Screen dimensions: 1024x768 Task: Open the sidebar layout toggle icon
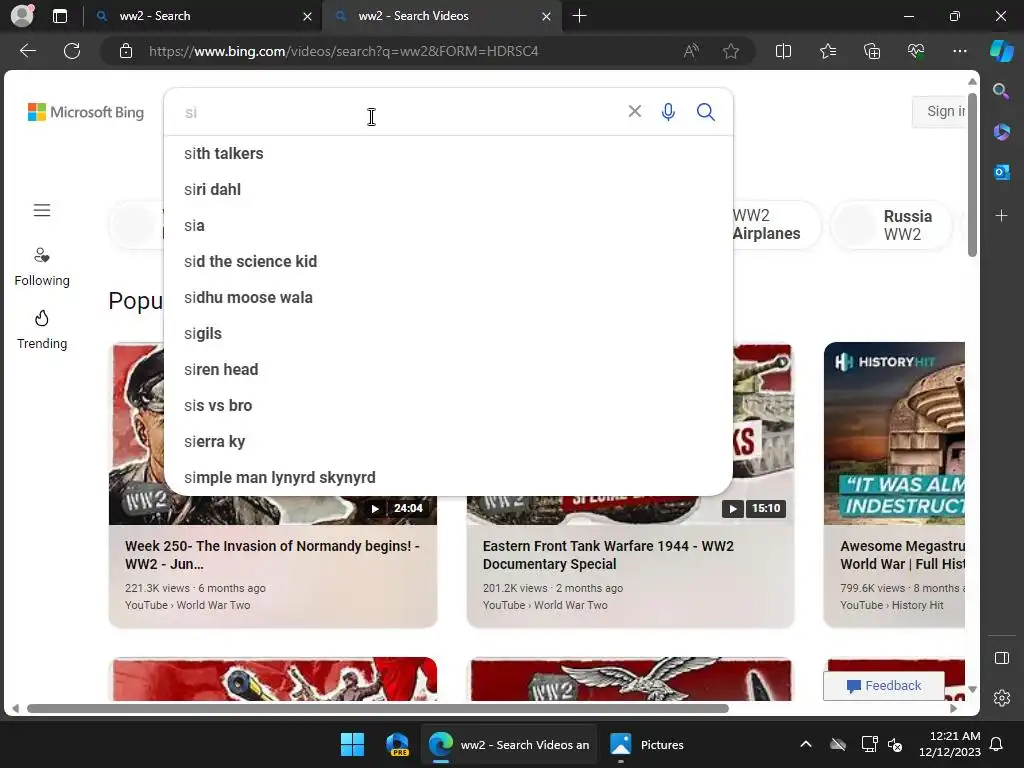tap(1001, 658)
